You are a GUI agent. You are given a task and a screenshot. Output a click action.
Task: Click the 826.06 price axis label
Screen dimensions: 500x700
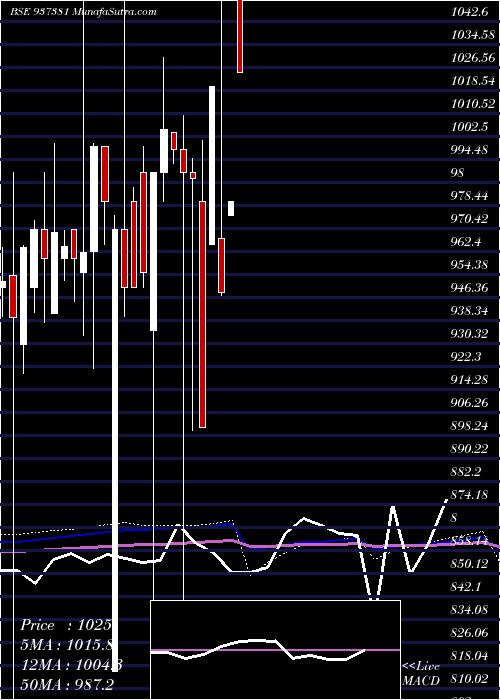[x=469, y=632]
